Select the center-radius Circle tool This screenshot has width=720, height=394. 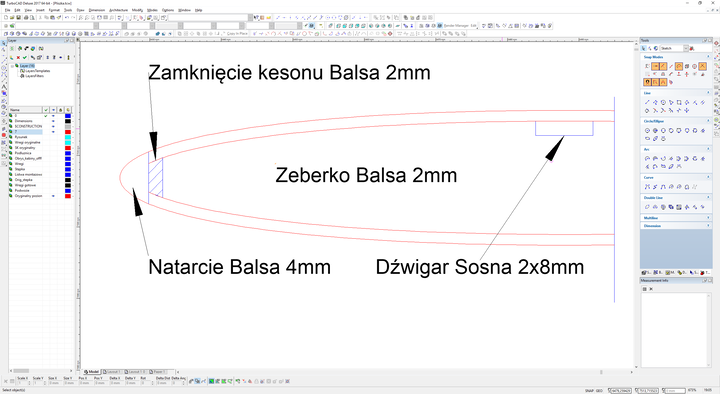pyautogui.click(x=647, y=130)
